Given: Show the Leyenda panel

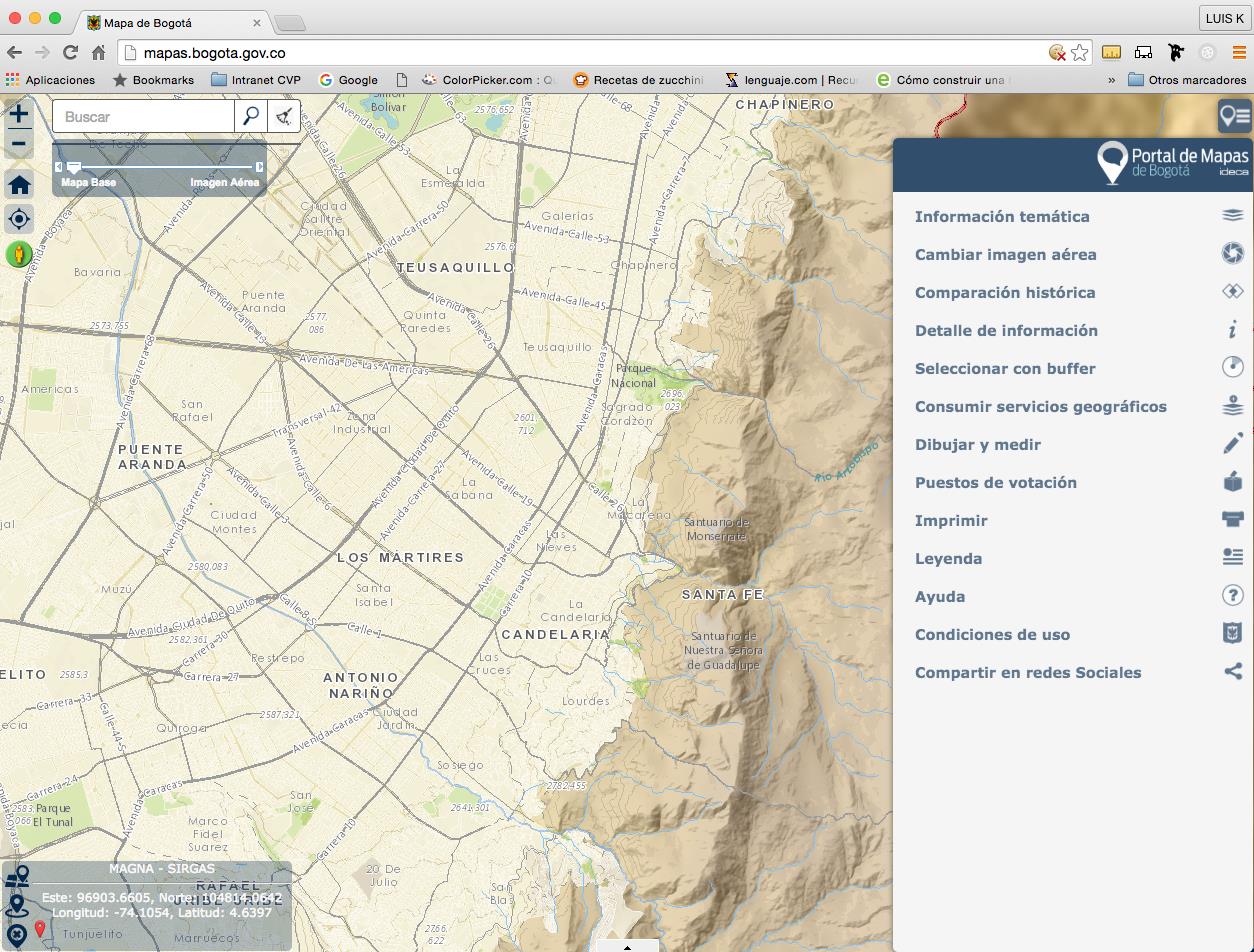Looking at the screenshot, I should coord(948,558).
